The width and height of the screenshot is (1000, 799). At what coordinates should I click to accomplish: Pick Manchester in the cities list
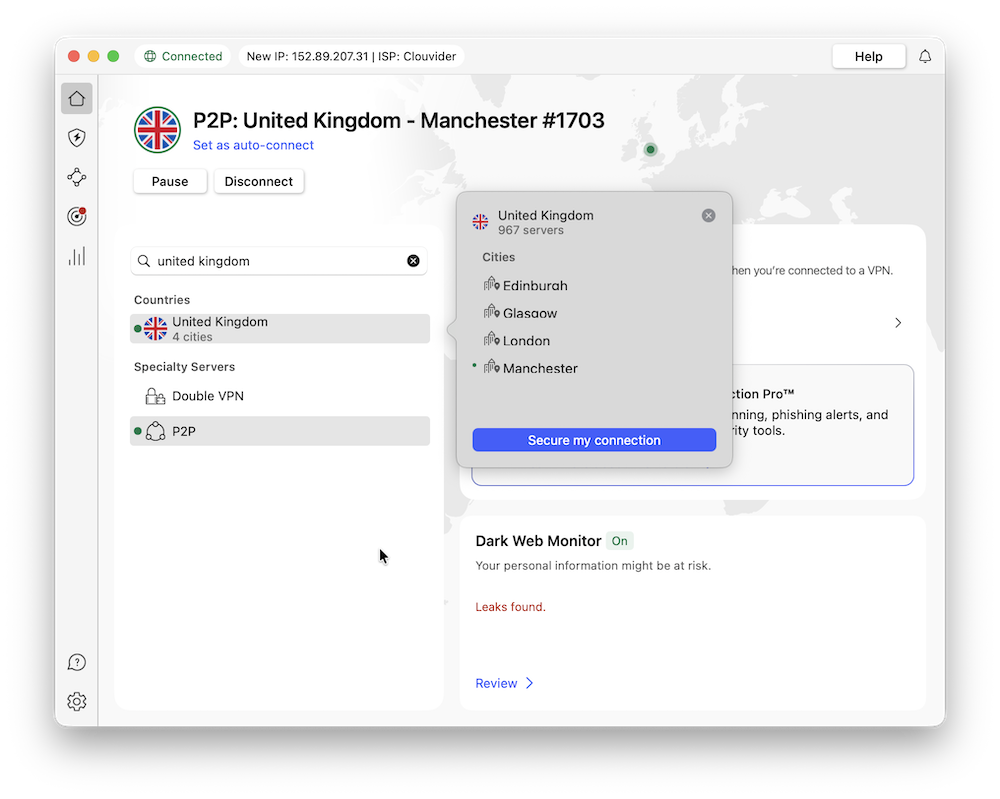pyautogui.click(x=540, y=368)
